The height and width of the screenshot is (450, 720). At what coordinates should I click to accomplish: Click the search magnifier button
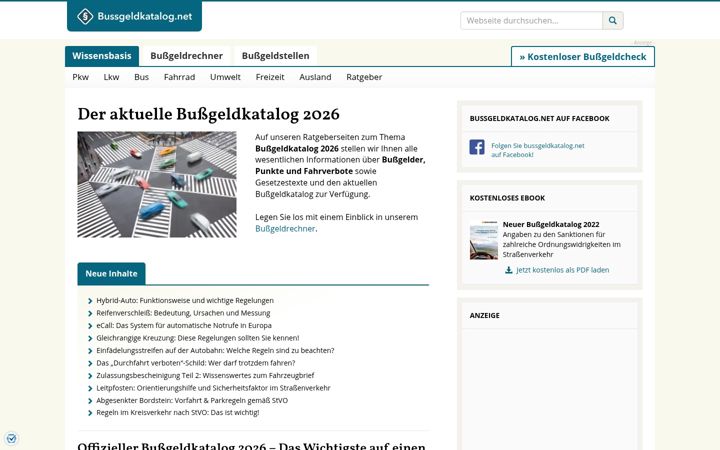(613, 20)
